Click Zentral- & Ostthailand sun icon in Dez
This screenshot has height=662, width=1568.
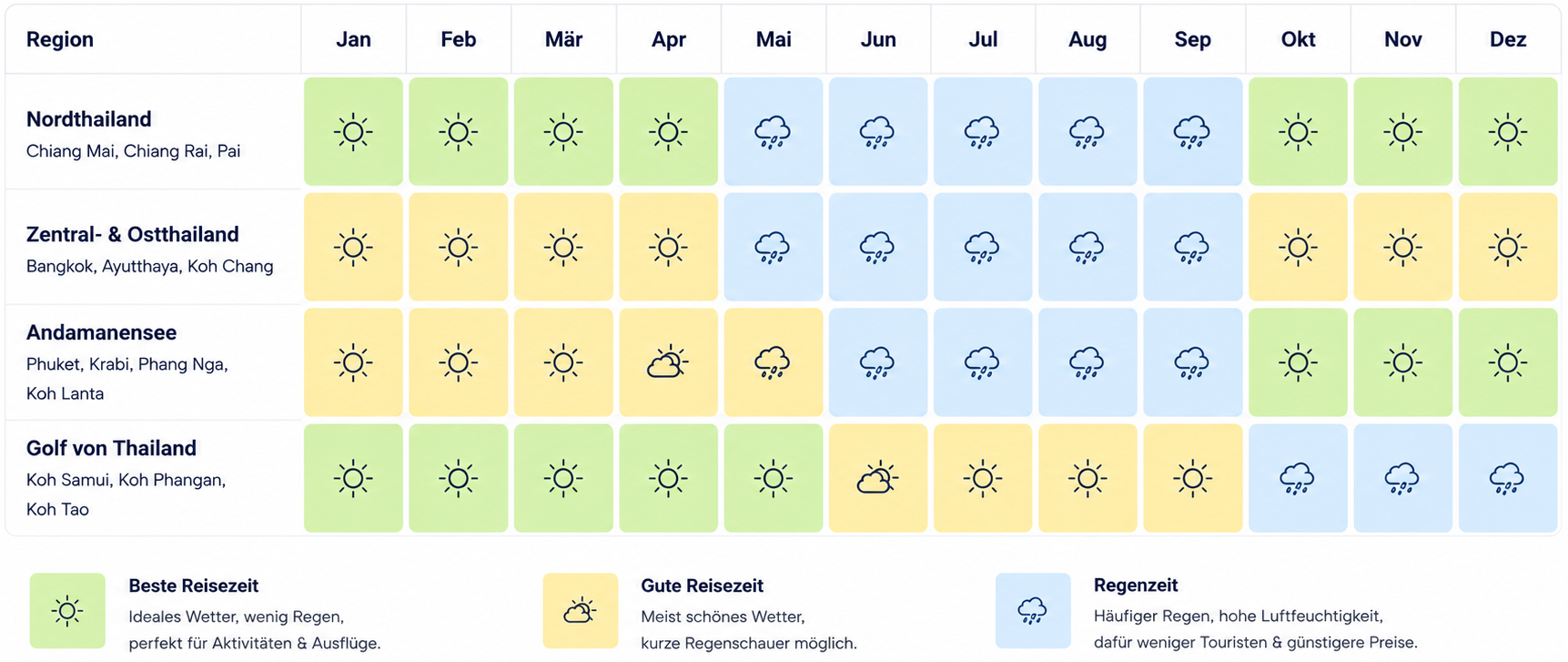pos(1508,248)
